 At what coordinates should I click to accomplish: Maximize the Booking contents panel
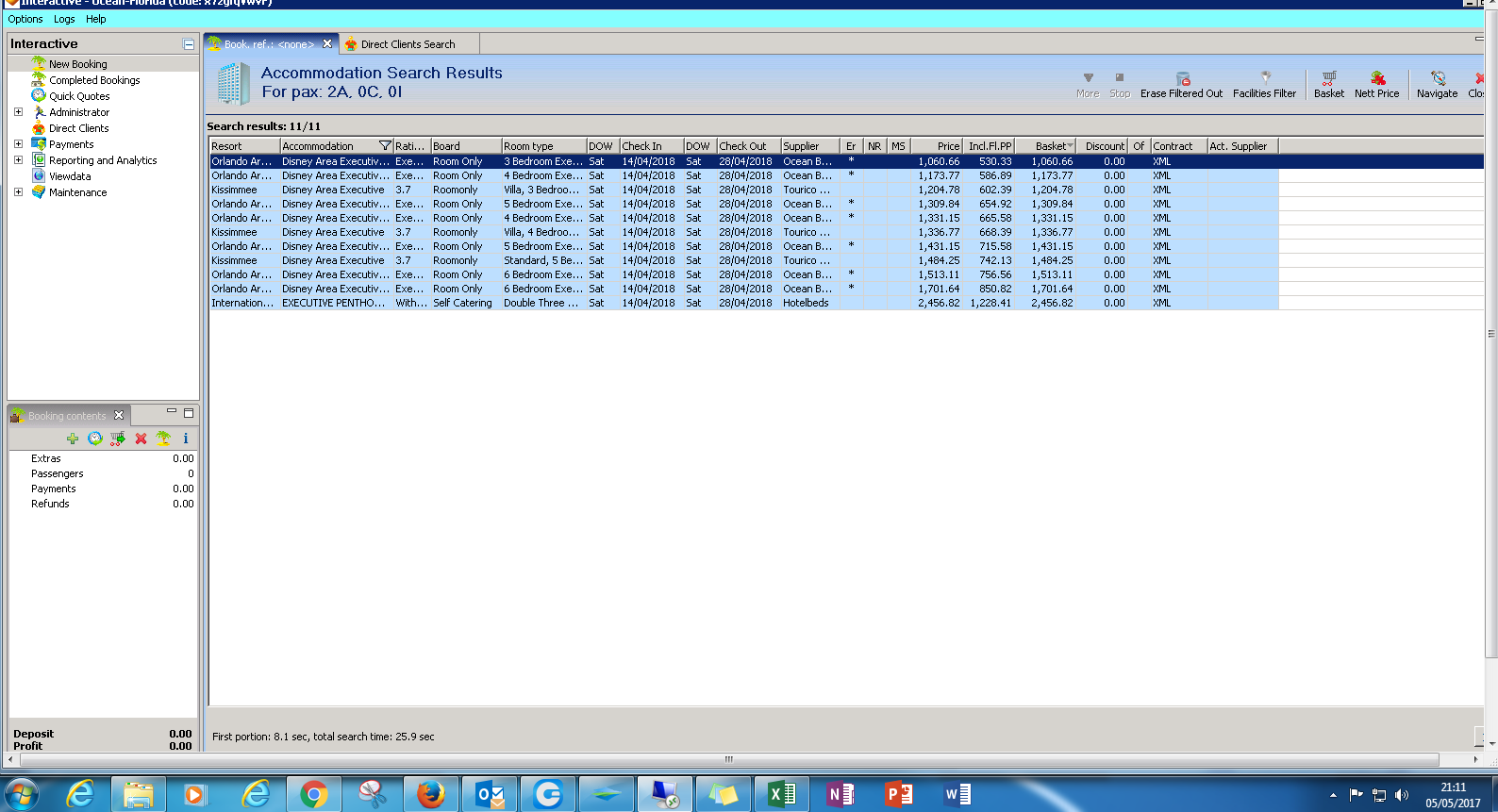[189, 413]
